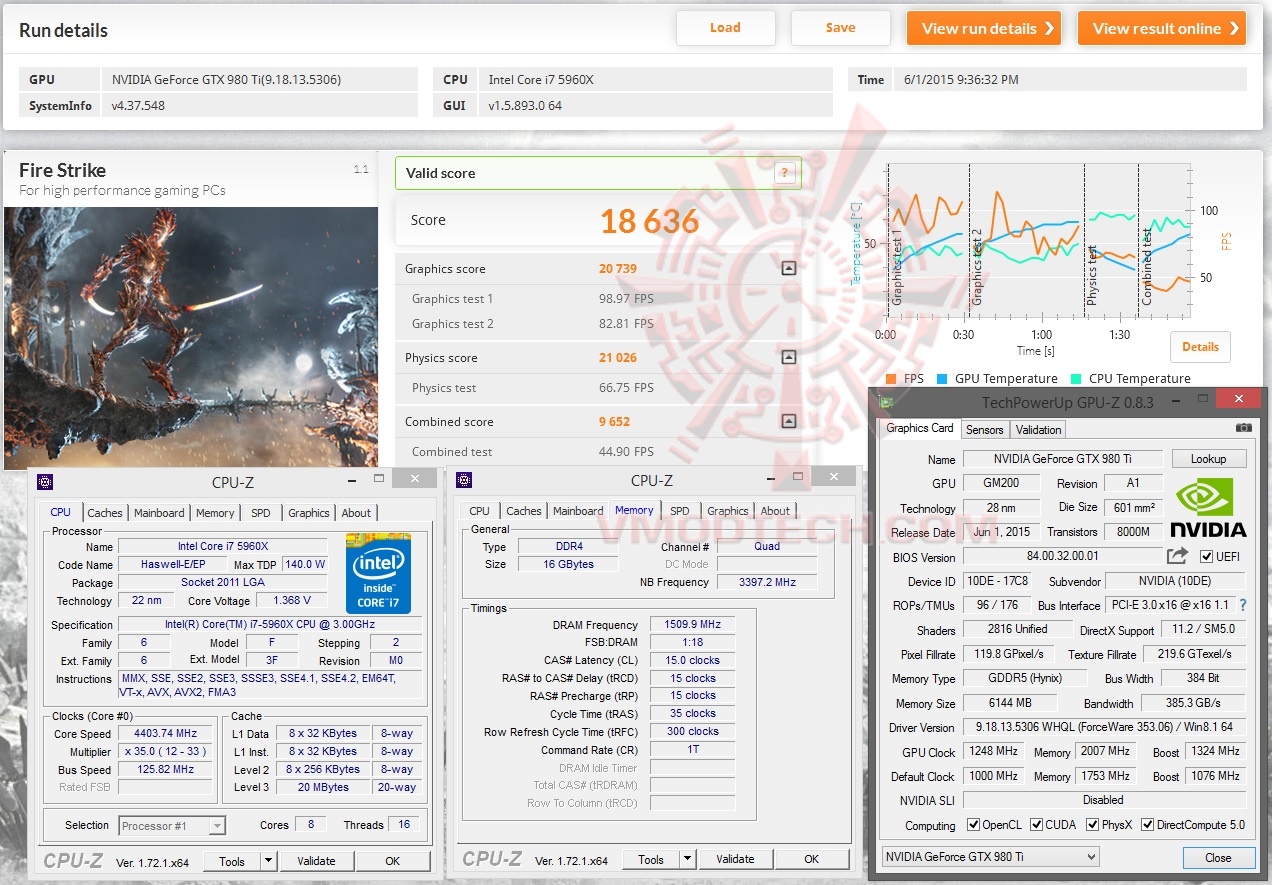The height and width of the screenshot is (885, 1272).
Task: Click the overall score 18 636
Action: 650,221
